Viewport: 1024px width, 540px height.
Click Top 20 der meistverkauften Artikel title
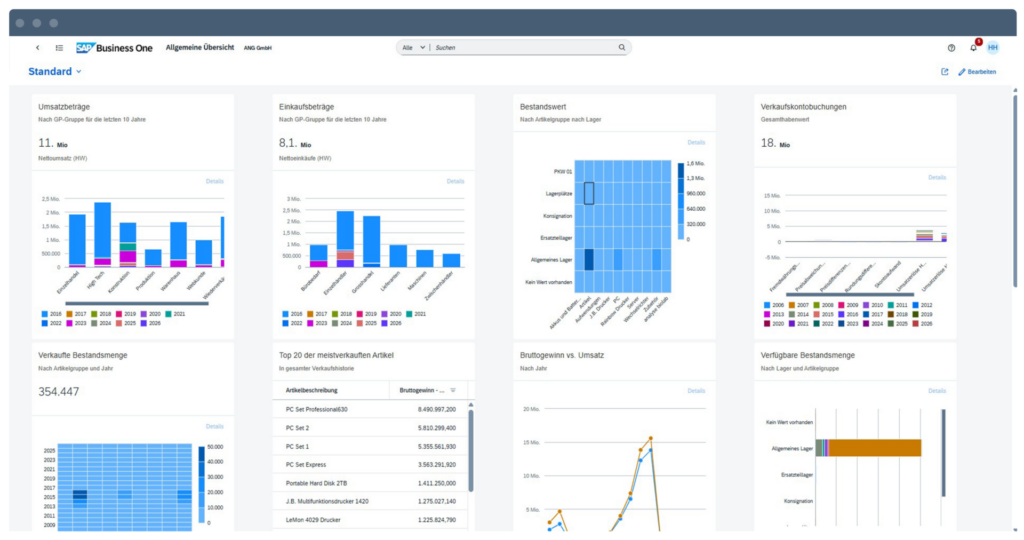(x=336, y=356)
